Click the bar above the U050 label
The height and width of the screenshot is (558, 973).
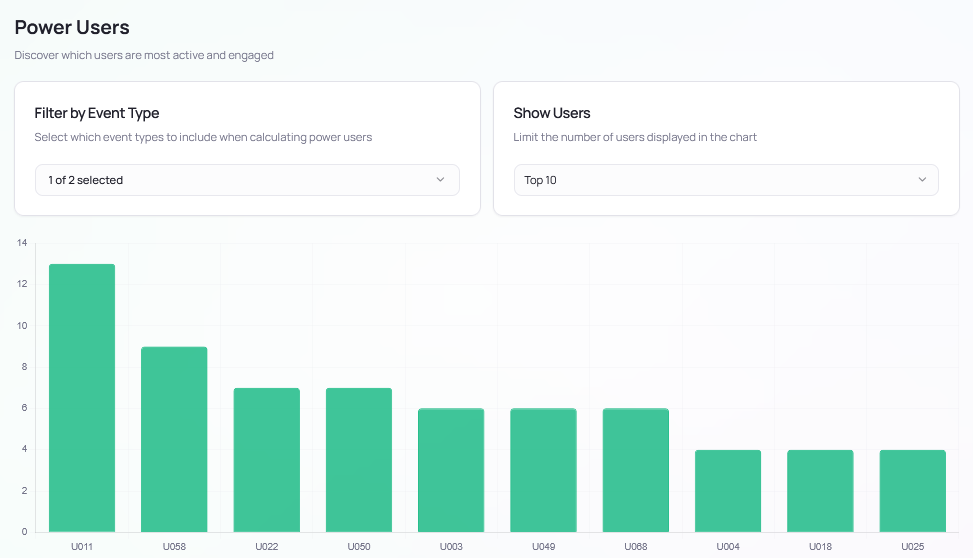359,460
